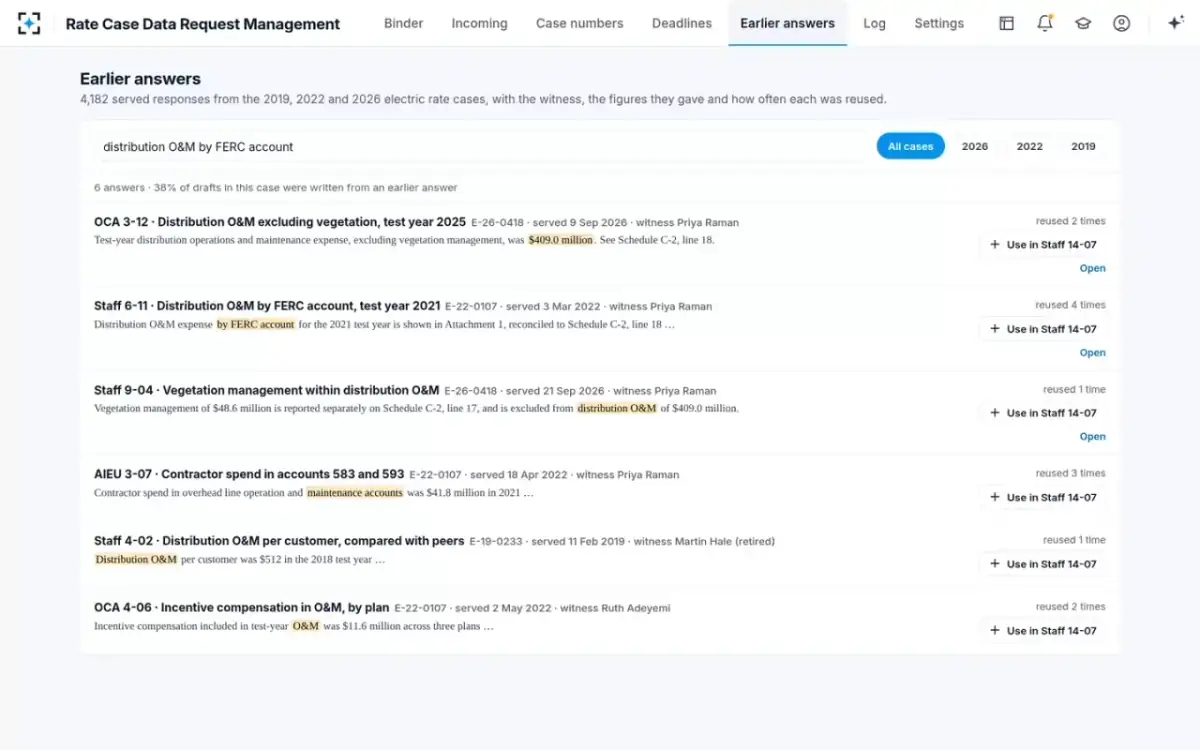Click the 'reused 4 times' label
The height and width of the screenshot is (750, 1200).
[1070, 305]
